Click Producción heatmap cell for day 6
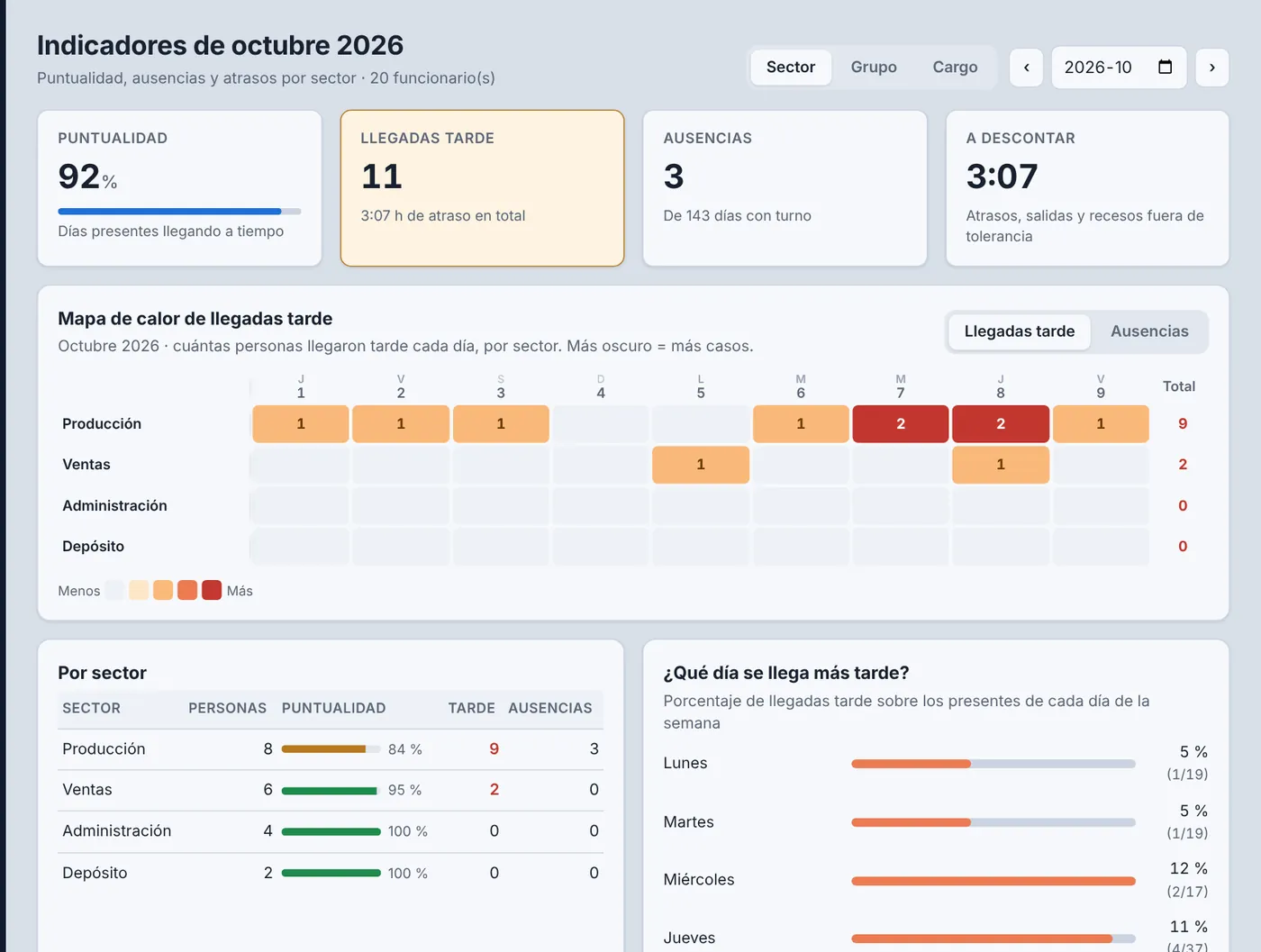 click(x=801, y=423)
